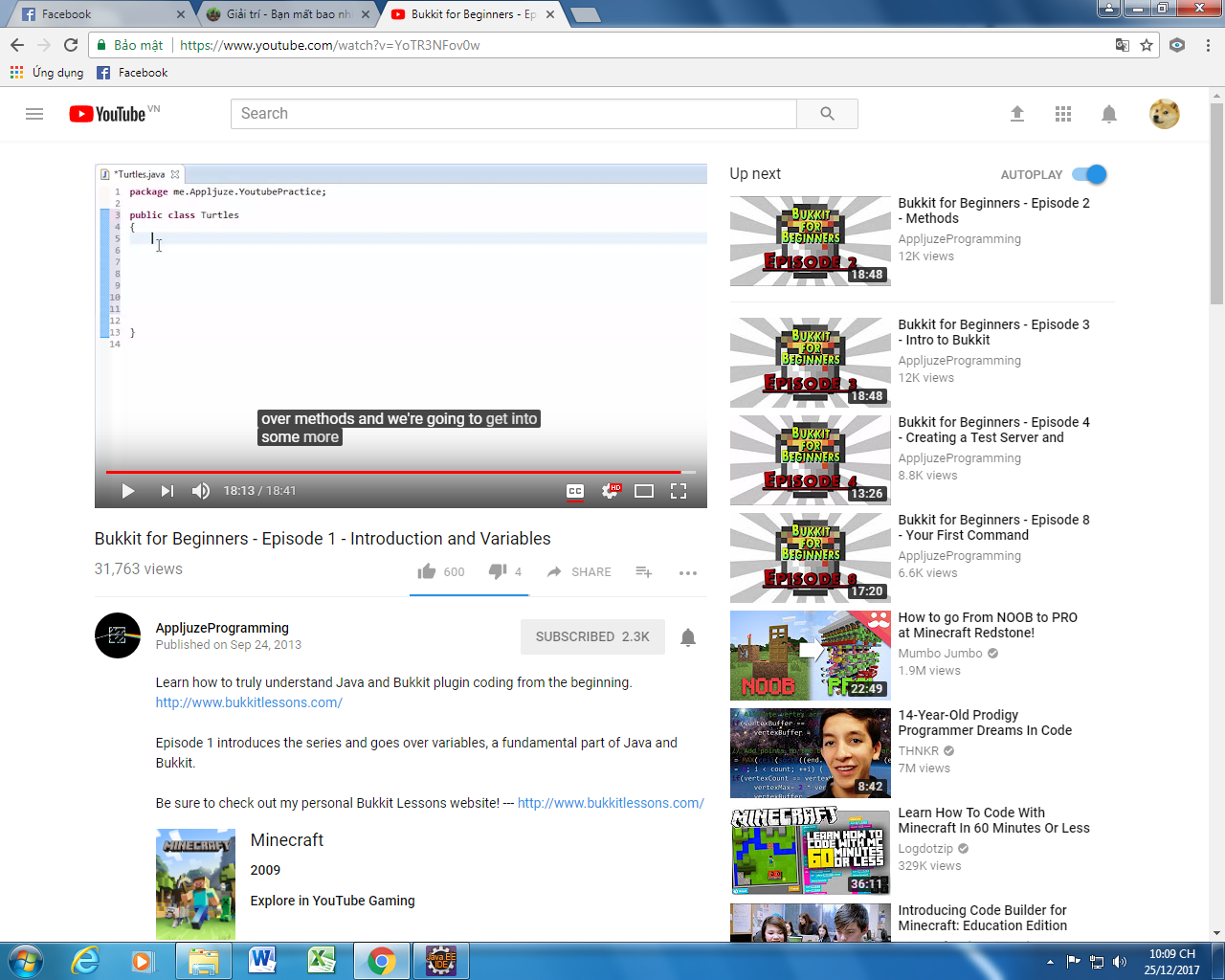
Task: Mute the video volume
Action: 201,491
